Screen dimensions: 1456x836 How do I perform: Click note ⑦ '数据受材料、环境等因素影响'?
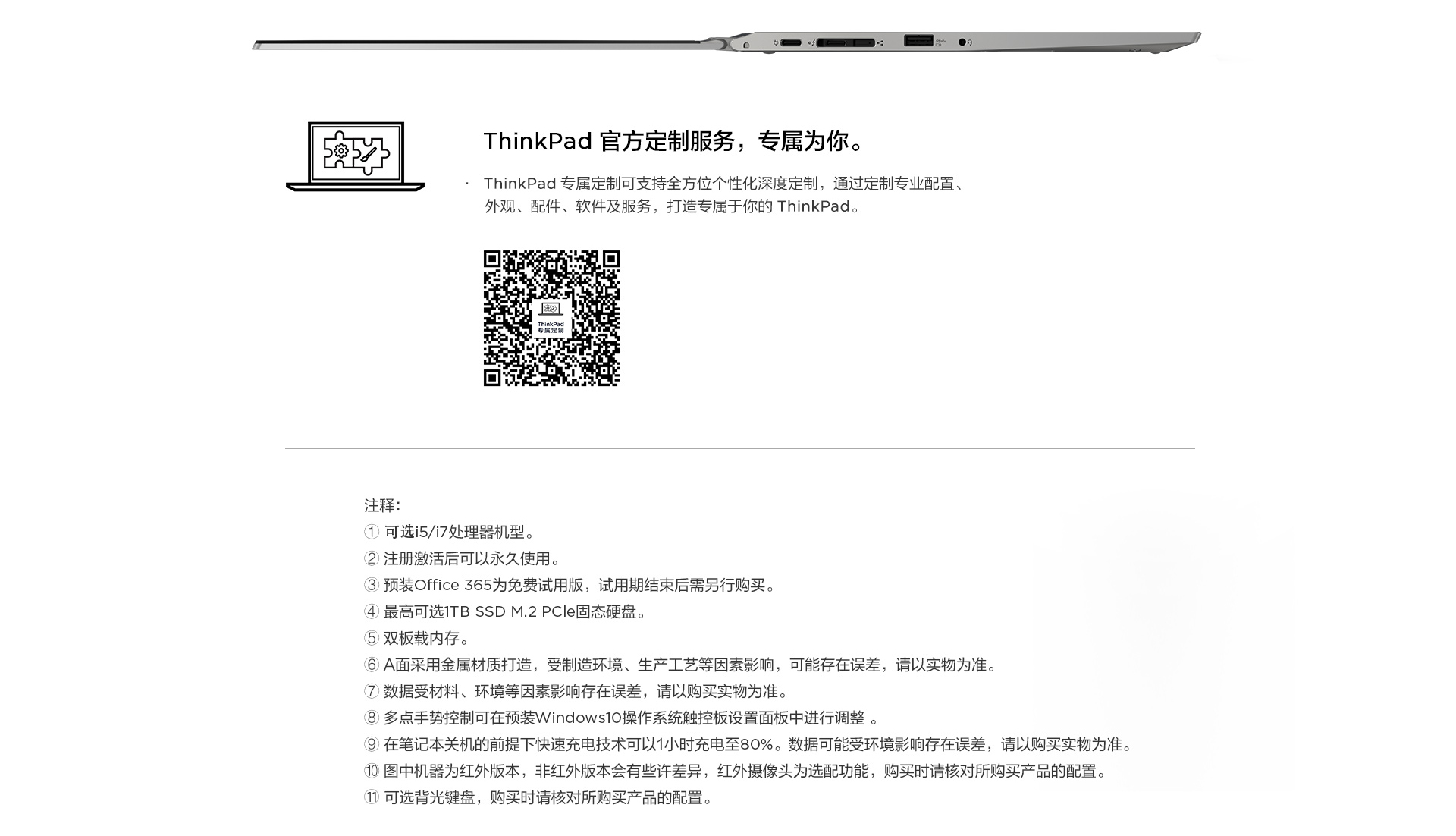[577, 691]
